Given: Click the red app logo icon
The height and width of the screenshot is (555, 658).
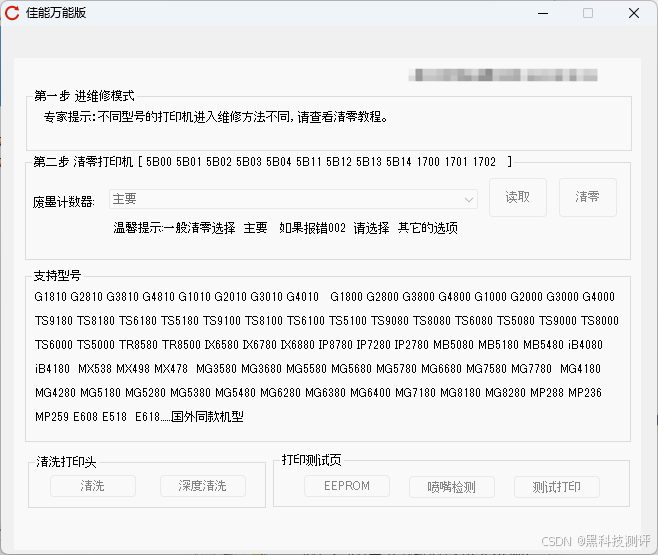Looking at the screenshot, I should pos(12,13).
